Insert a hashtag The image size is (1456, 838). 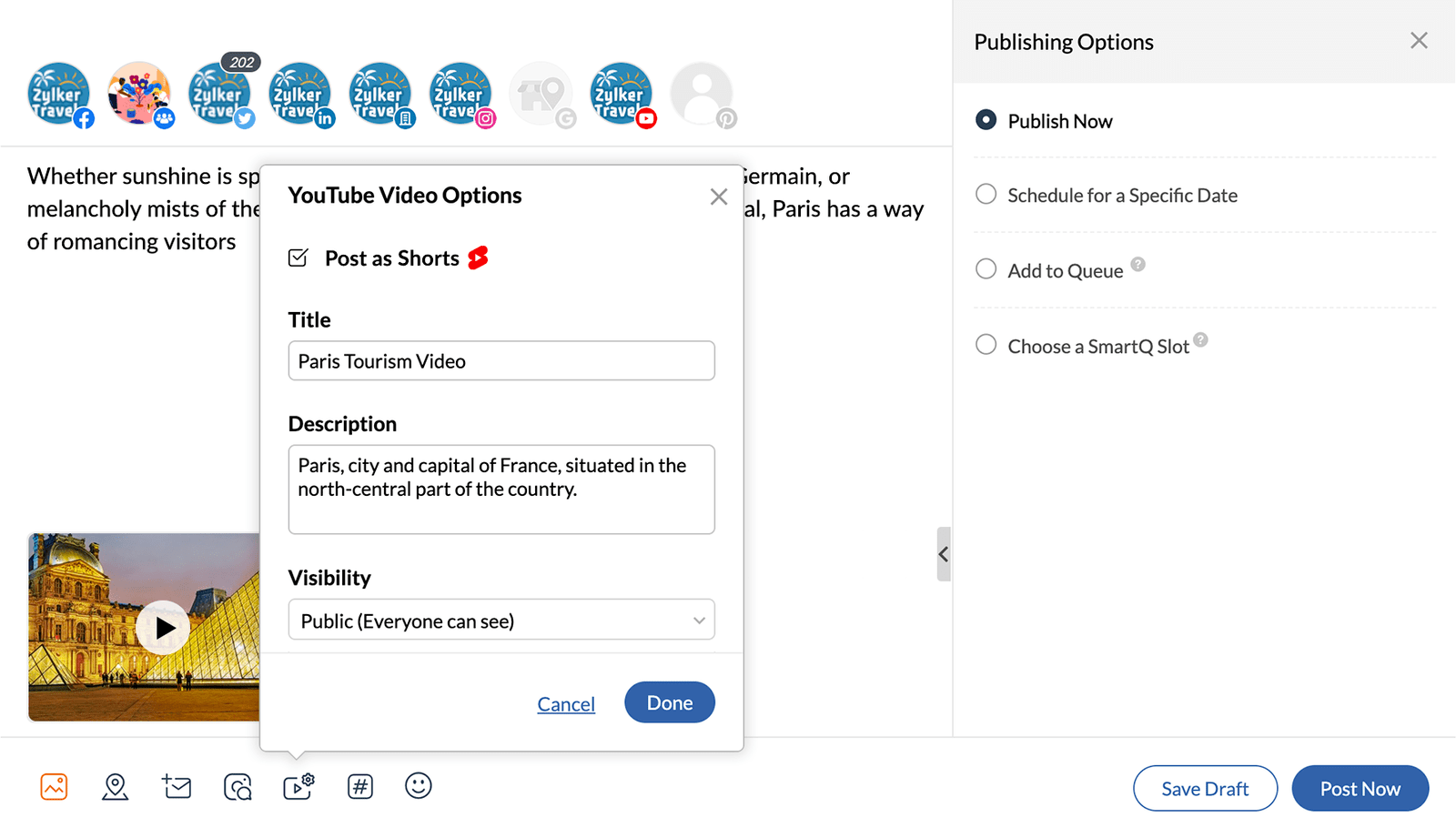[x=359, y=786]
